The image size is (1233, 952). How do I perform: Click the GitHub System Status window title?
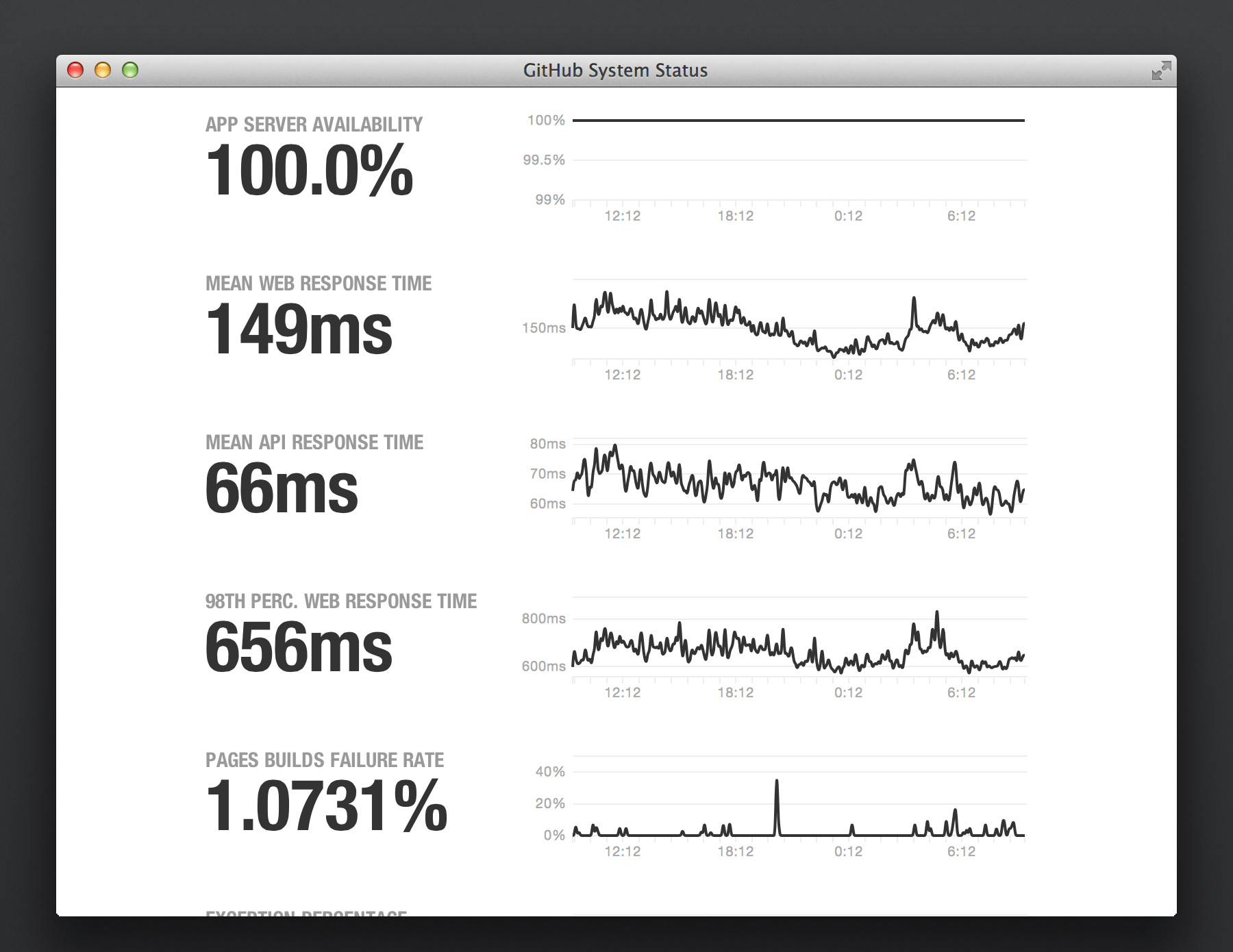615,71
